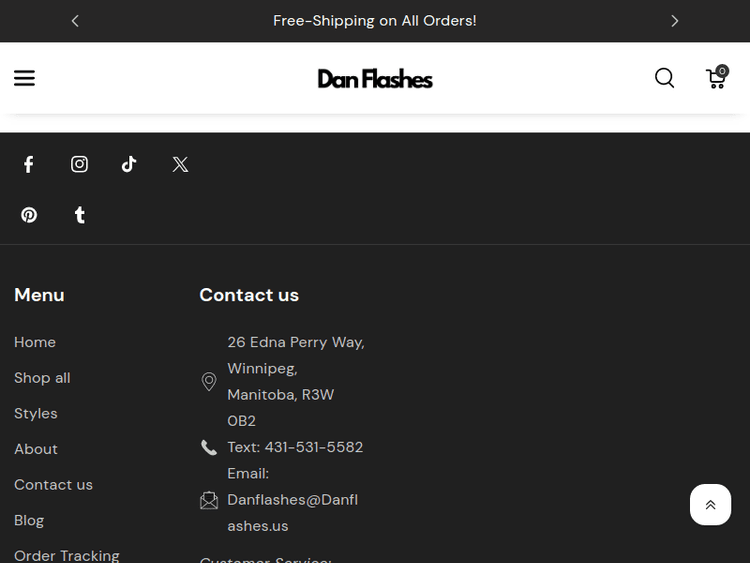
Task: Open the About page link
Action: (36, 449)
